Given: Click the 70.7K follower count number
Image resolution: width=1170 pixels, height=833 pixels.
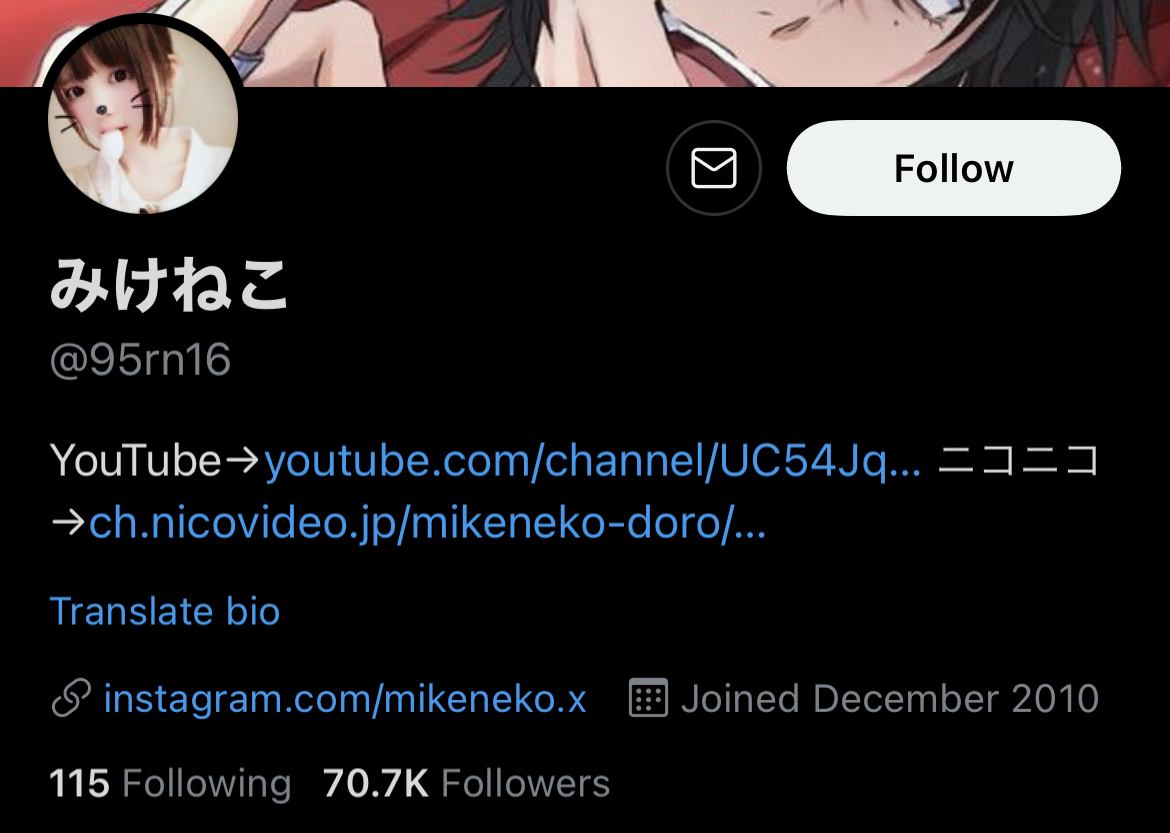Looking at the screenshot, I should click(375, 784).
